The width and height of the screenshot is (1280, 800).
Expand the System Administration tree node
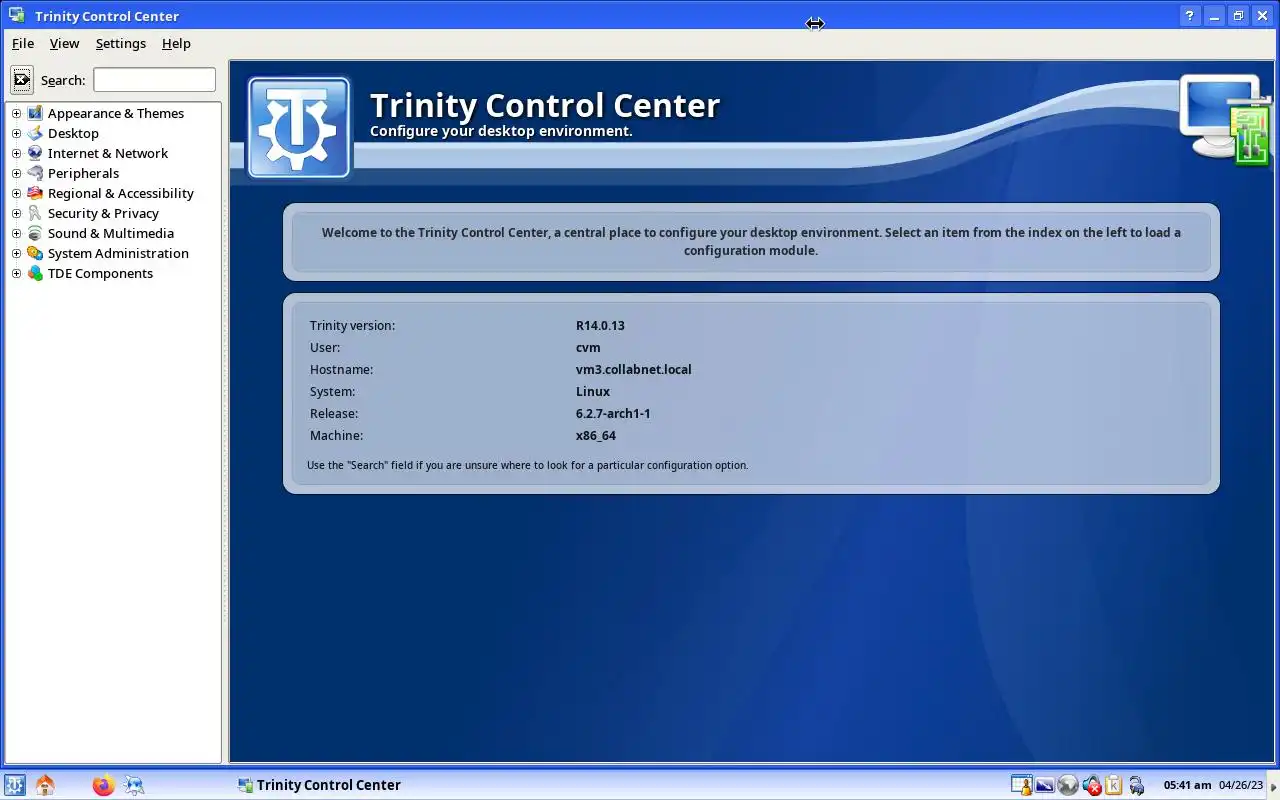tap(16, 253)
